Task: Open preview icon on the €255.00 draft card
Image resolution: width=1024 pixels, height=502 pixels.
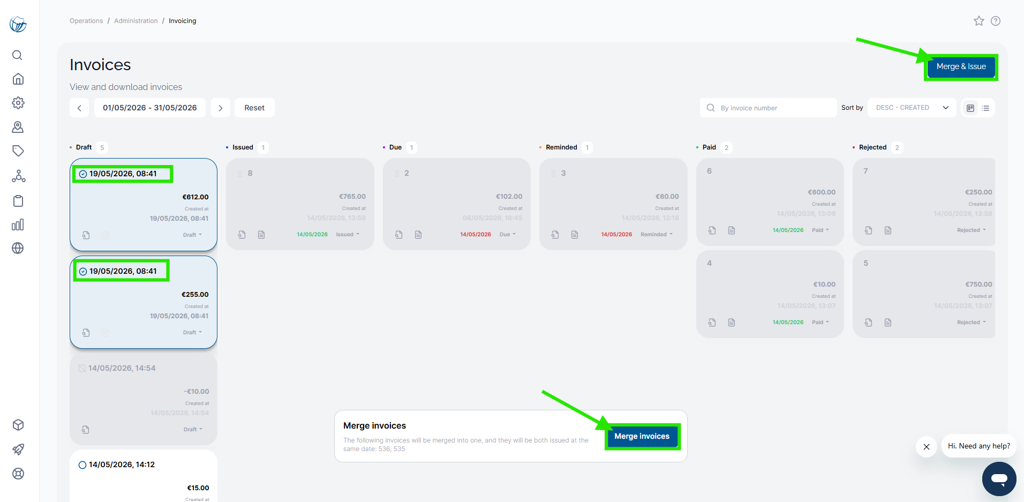Action: (x=86, y=332)
